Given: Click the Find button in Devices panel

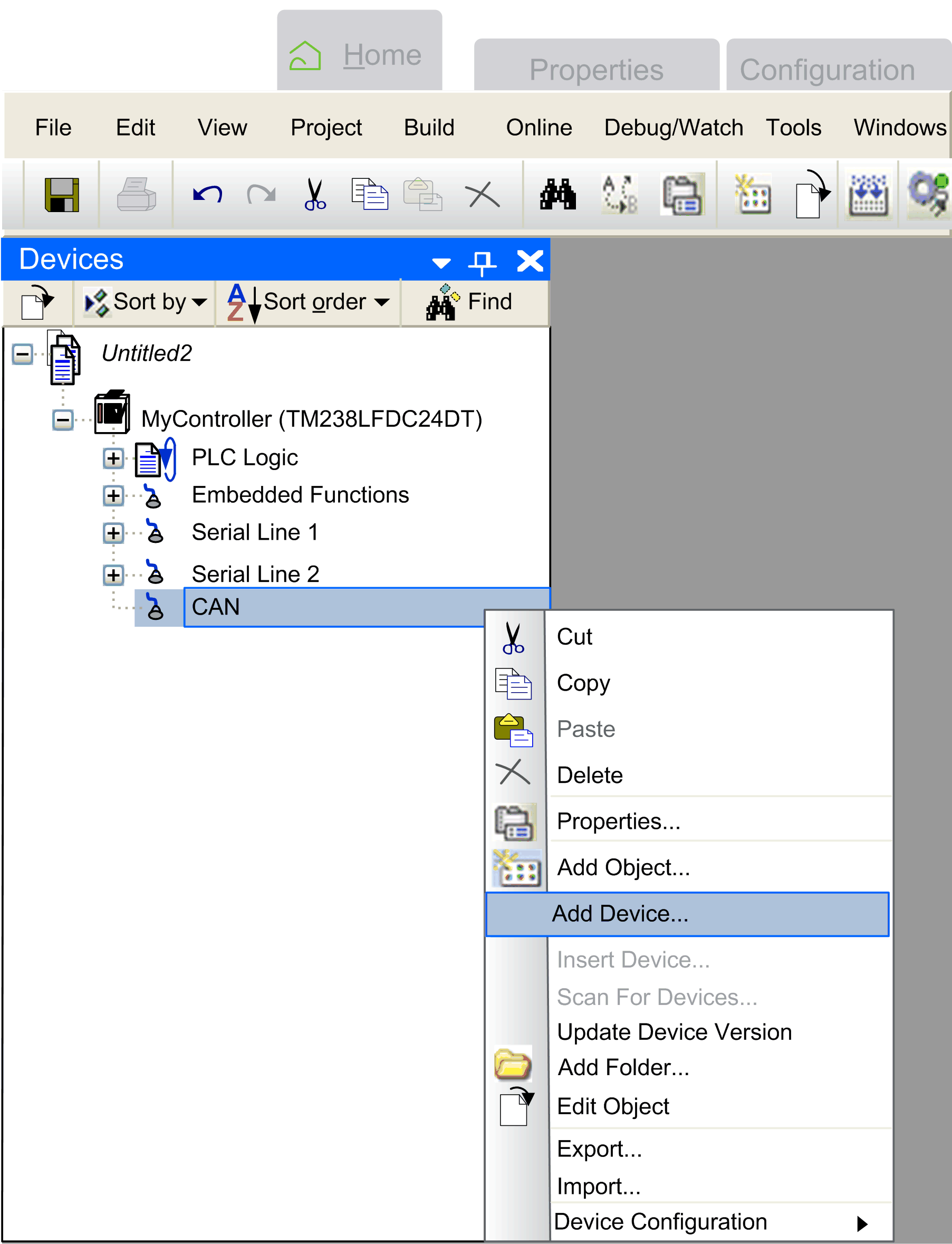Looking at the screenshot, I should coord(470,302).
